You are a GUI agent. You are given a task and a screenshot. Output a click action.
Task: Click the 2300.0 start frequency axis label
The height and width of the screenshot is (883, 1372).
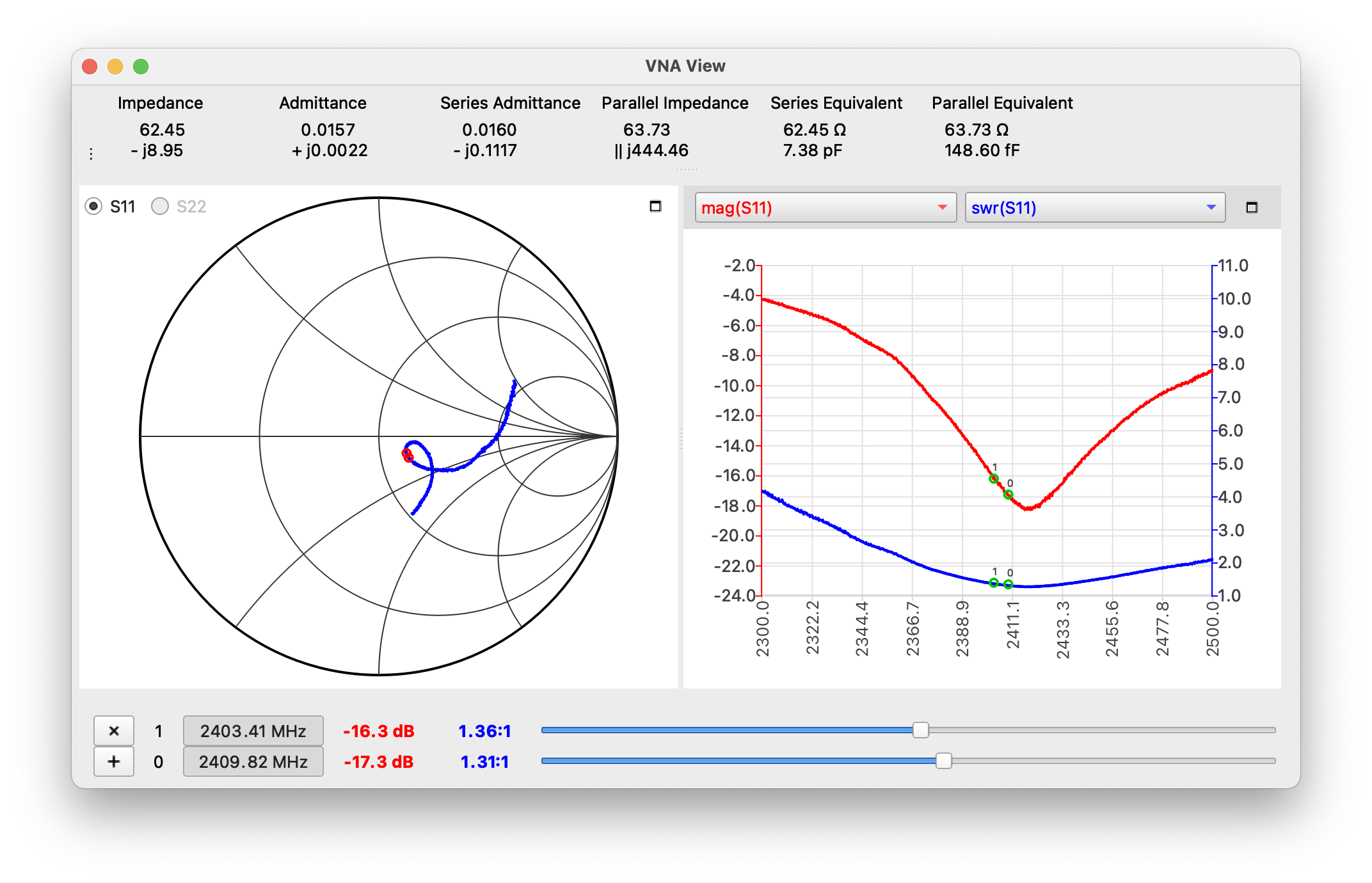(x=762, y=629)
